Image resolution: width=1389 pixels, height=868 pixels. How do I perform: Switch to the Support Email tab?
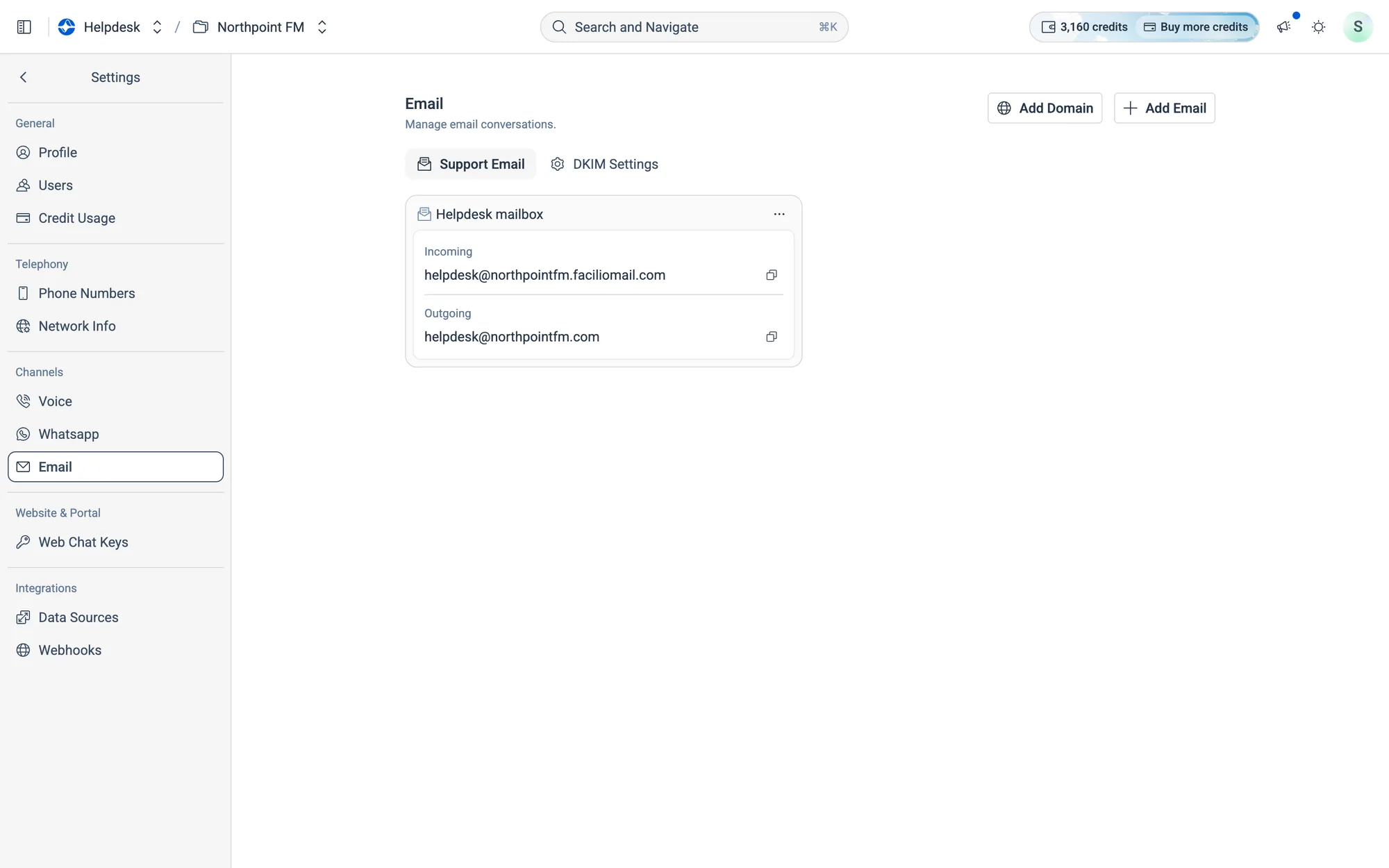pyautogui.click(x=471, y=165)
